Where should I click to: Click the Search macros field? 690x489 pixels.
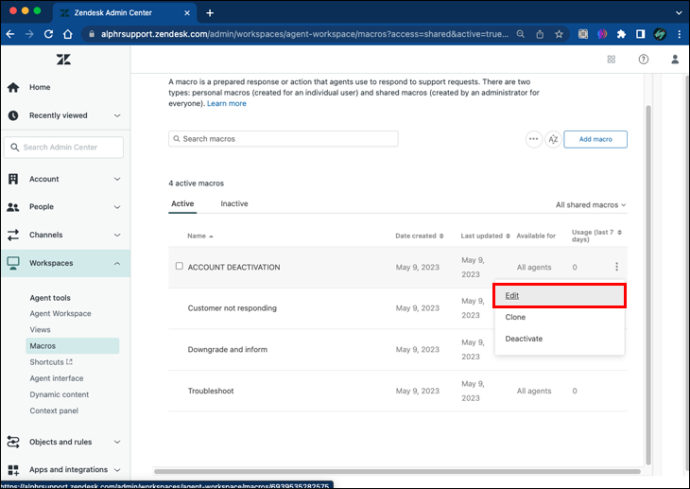(x=283, y=139)
